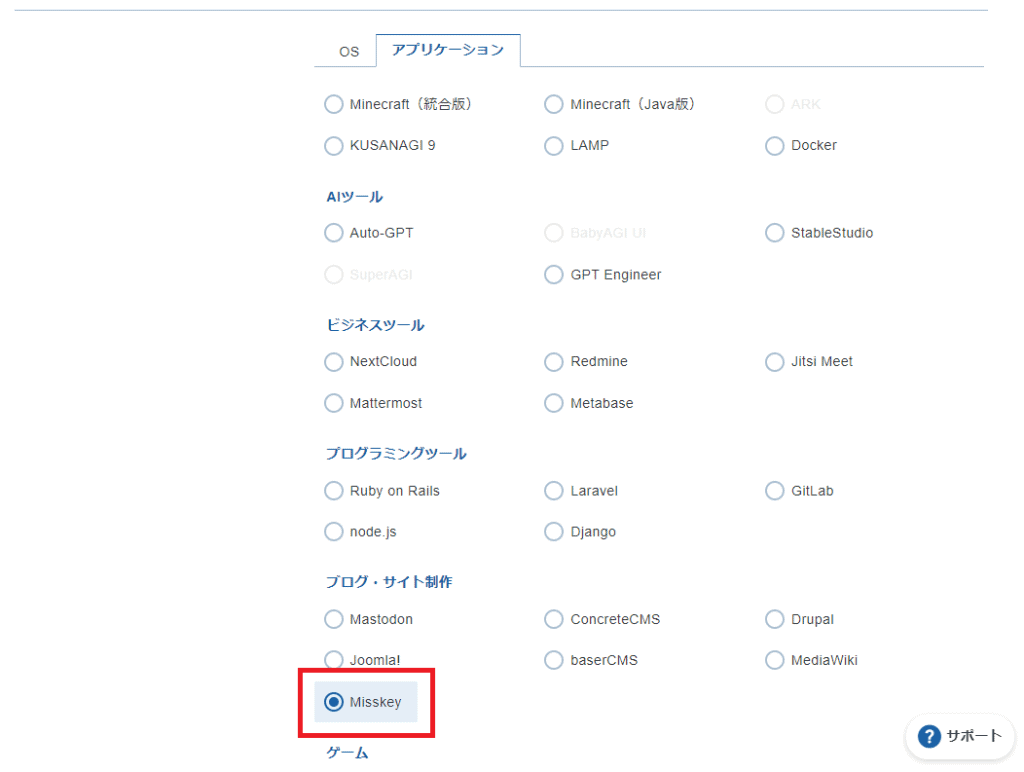The image size is (1024, 772).
Task: Click the greyed-out SuperAGI option
Action: tap(334, 275)
